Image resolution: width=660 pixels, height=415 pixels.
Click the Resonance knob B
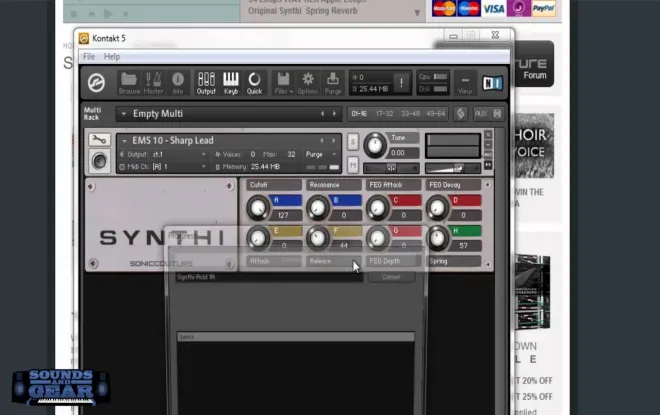coord(317,208)
